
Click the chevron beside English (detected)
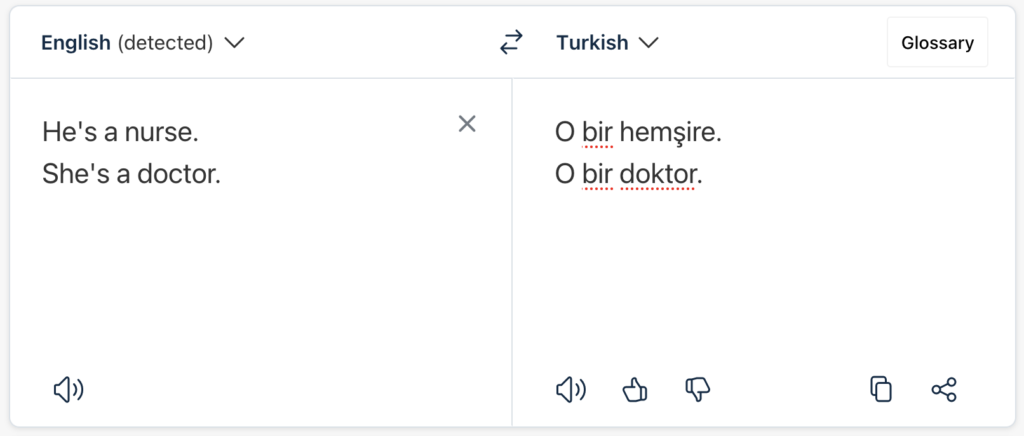click(x=235, y=43)
